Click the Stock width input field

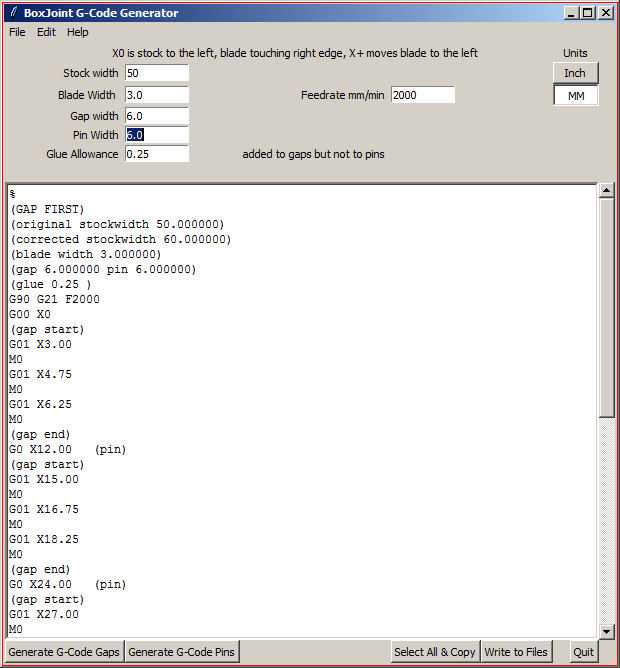click(x=157, y=73)
